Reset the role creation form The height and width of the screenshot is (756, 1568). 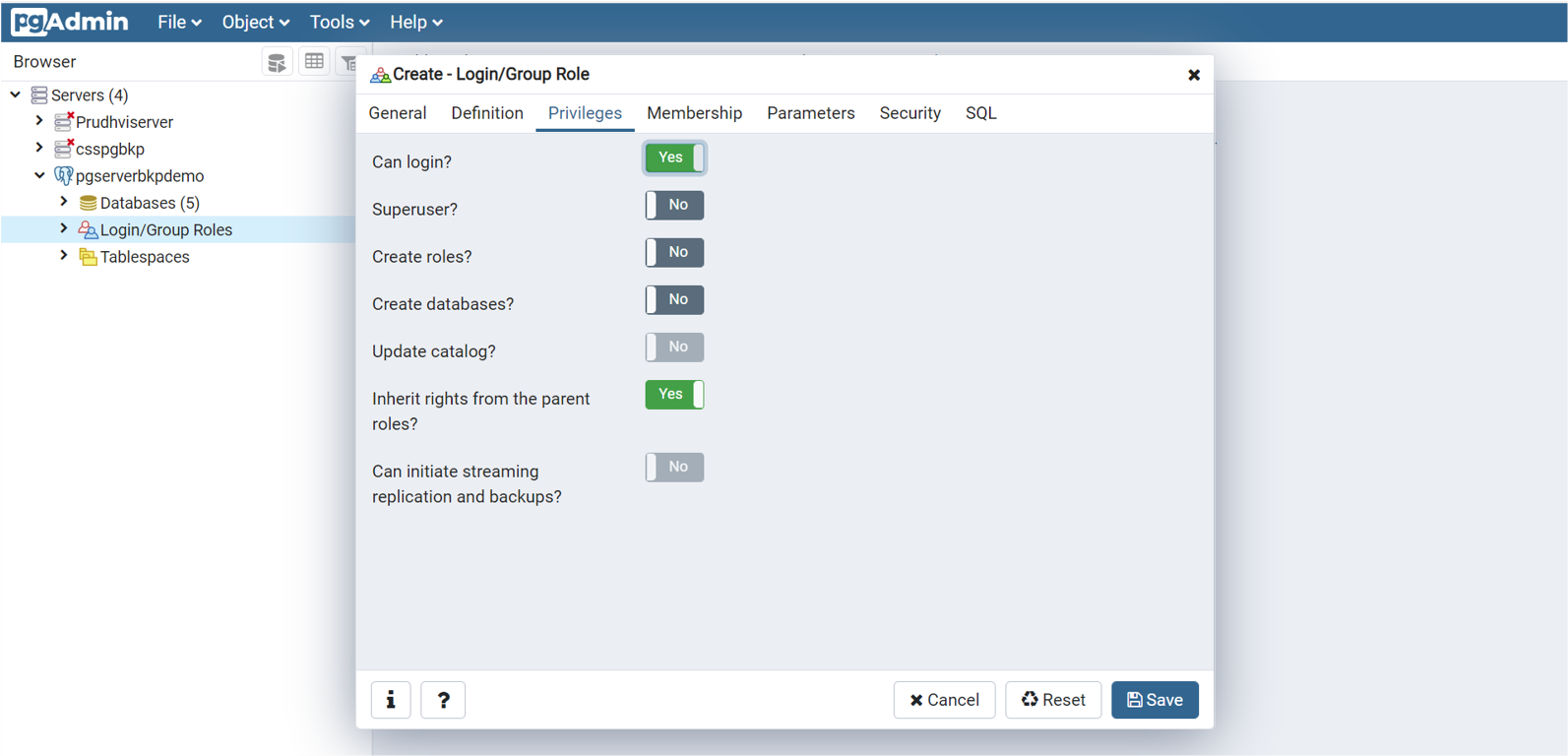pyautogui.click(x=1053, y=700)
